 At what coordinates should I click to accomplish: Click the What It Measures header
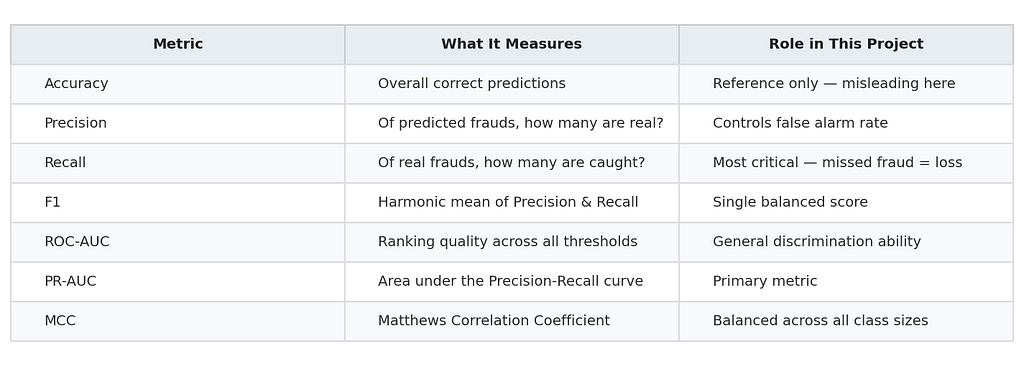click(511, 44)
